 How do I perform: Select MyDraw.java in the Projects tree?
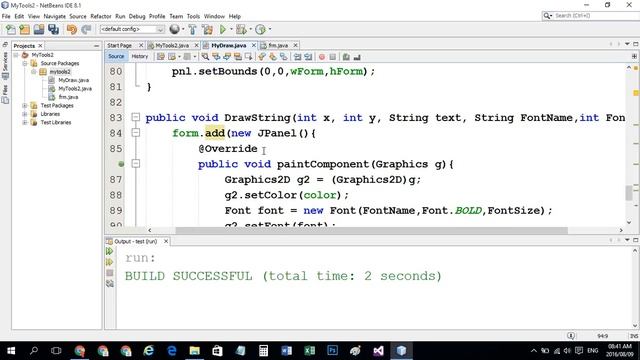click(73, 80)
